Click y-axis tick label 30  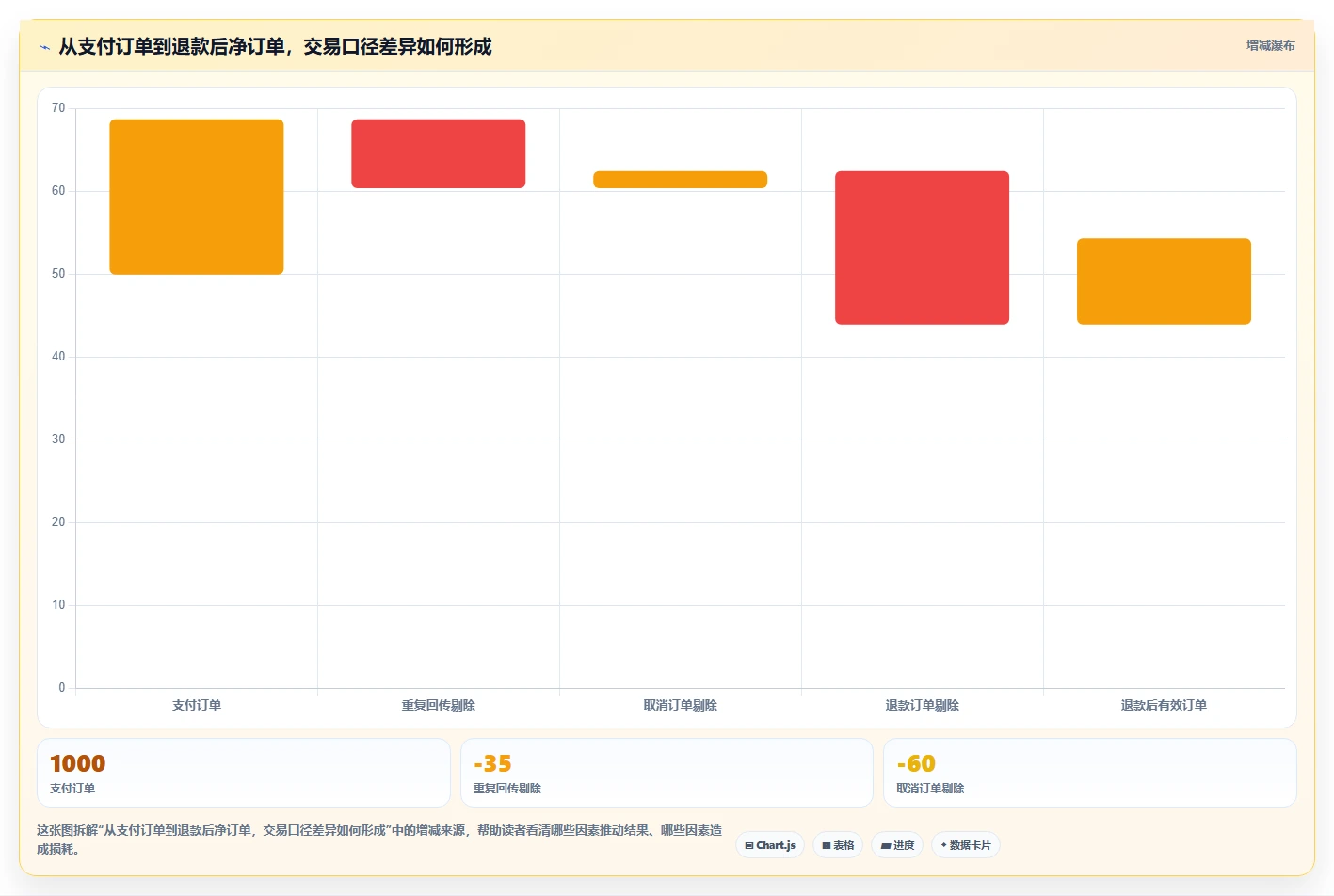pyautogui.click(x=58, y=440)
